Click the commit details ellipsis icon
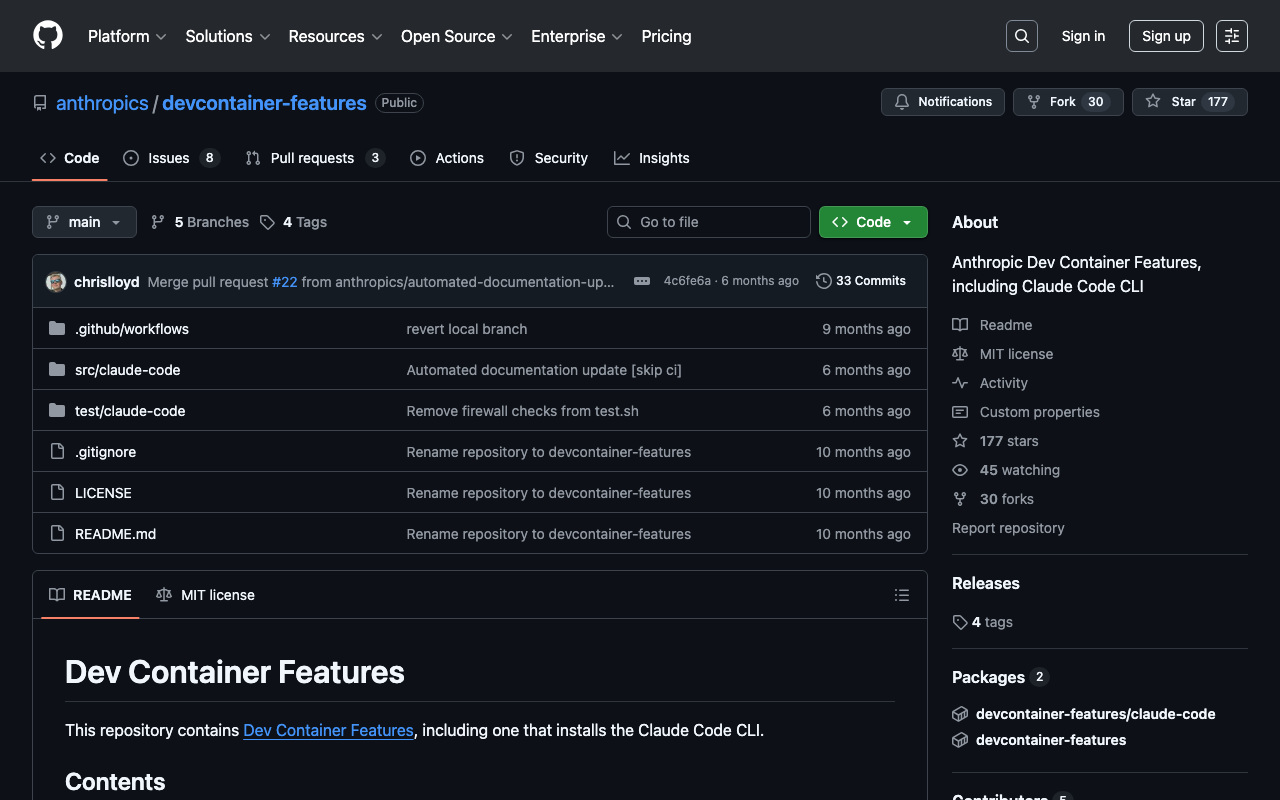Screen dimensions: 1280x800 642,281
